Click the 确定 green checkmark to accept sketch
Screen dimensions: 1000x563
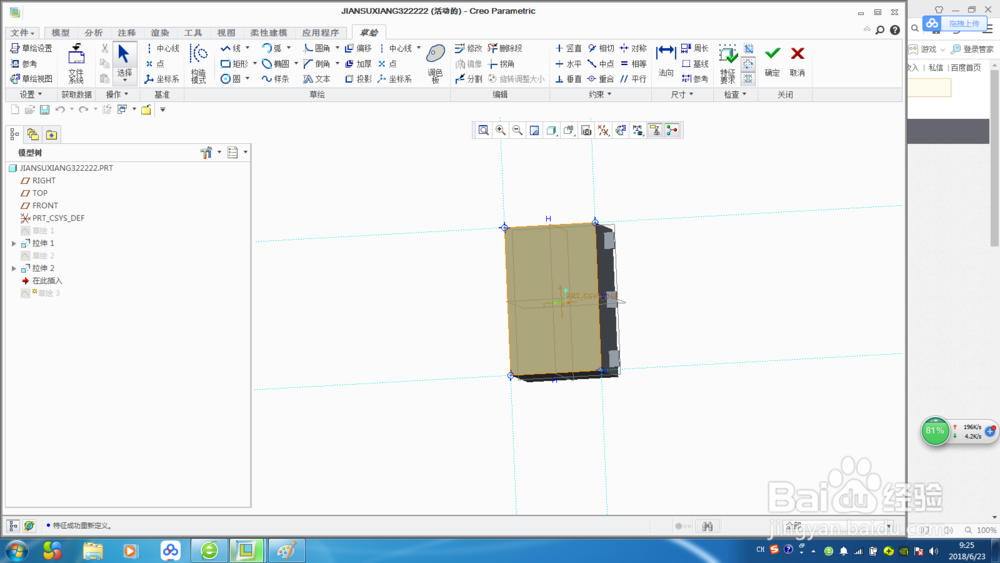pos(772,62)
